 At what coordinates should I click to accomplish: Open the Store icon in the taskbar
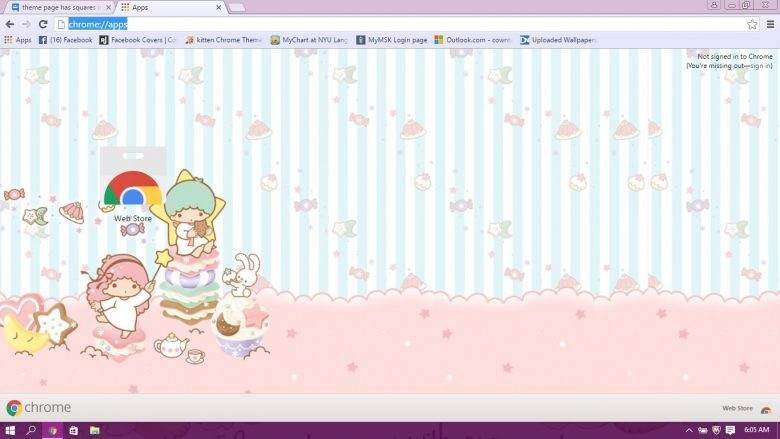[73, 430]
